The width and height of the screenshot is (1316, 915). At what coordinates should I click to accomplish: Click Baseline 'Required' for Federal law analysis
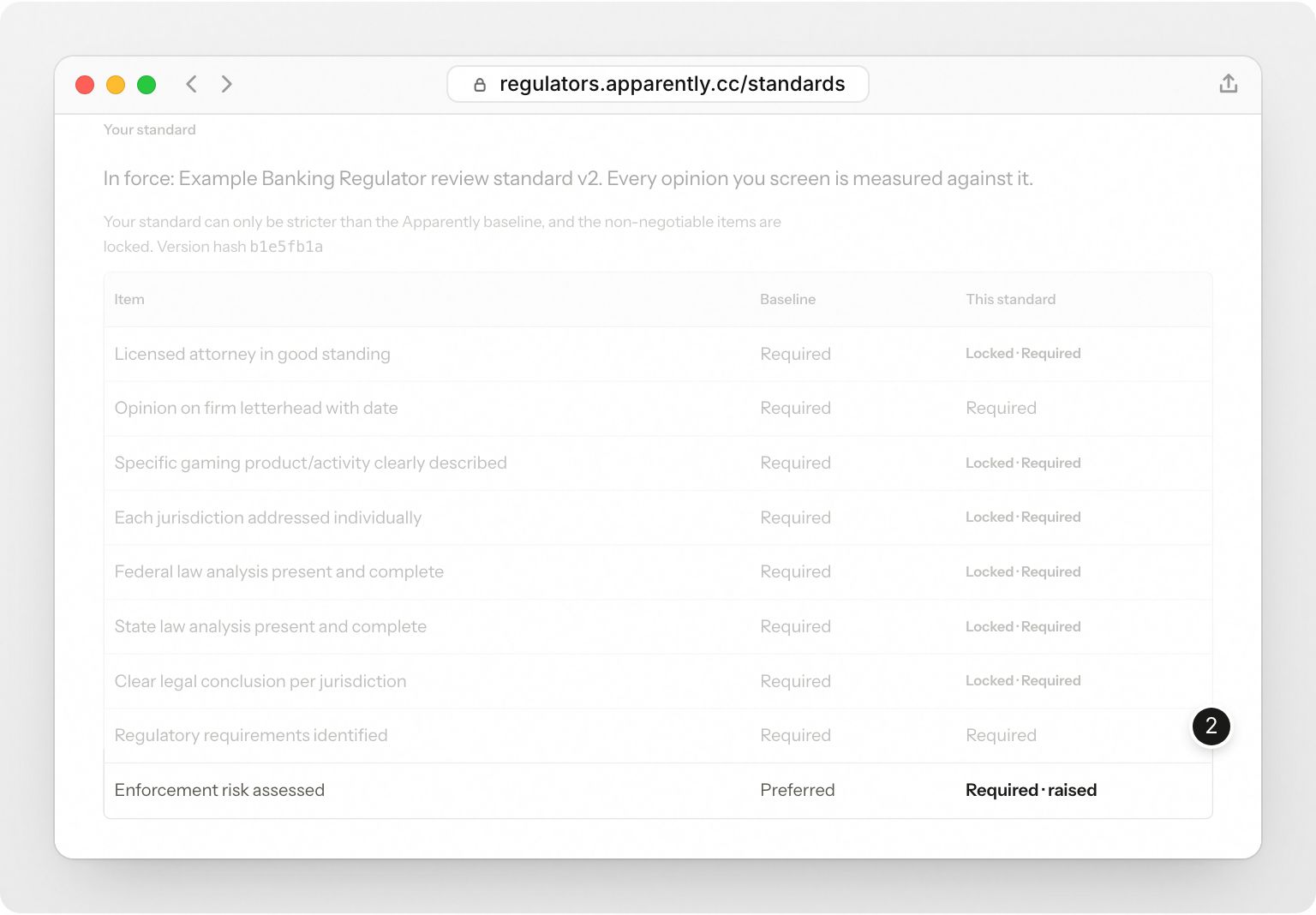coord(795,571)
